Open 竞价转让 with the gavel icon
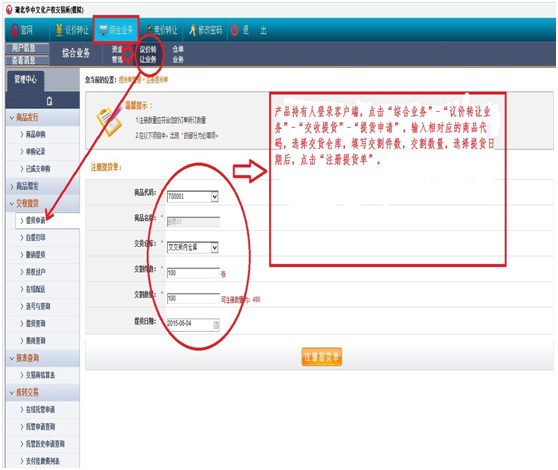558x470 pixels. pyautogui.click(x=149, y=30)
